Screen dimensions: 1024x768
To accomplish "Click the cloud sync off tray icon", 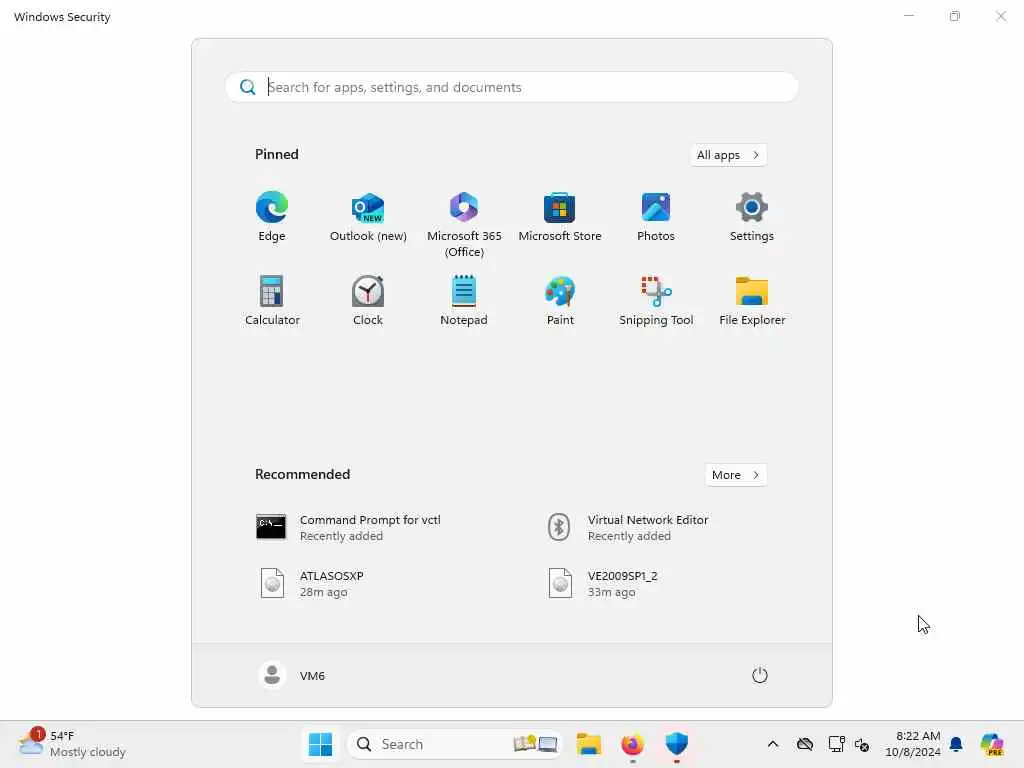I will click(x=805, y=744).
